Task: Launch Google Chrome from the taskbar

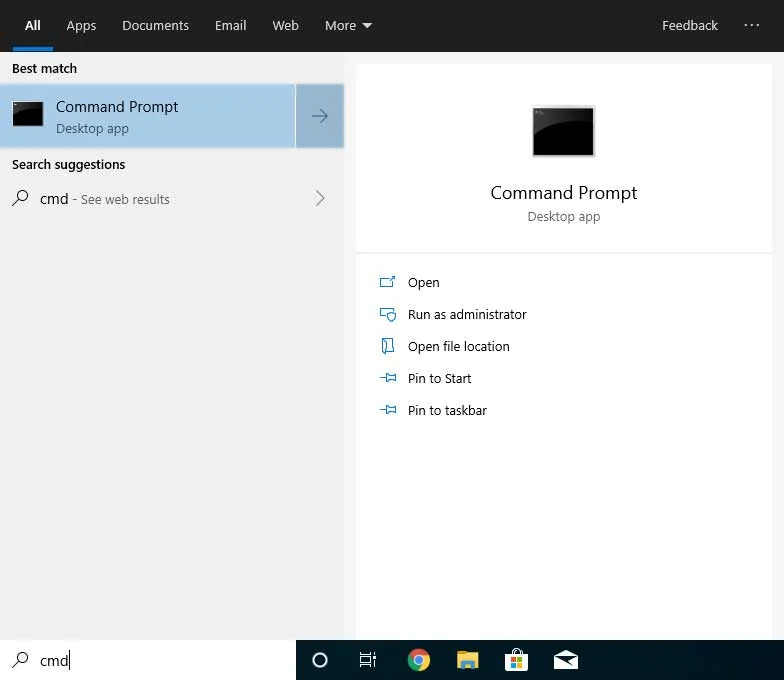Action: [418, 660]
